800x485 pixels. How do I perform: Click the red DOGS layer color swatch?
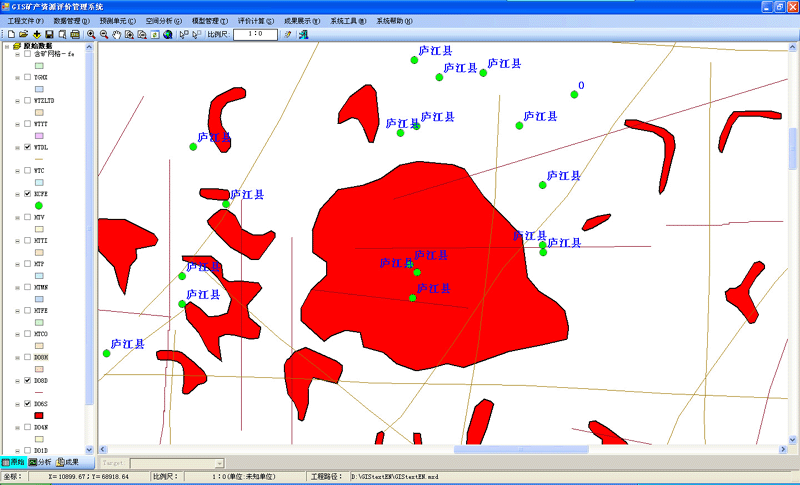tap(39, 415)
